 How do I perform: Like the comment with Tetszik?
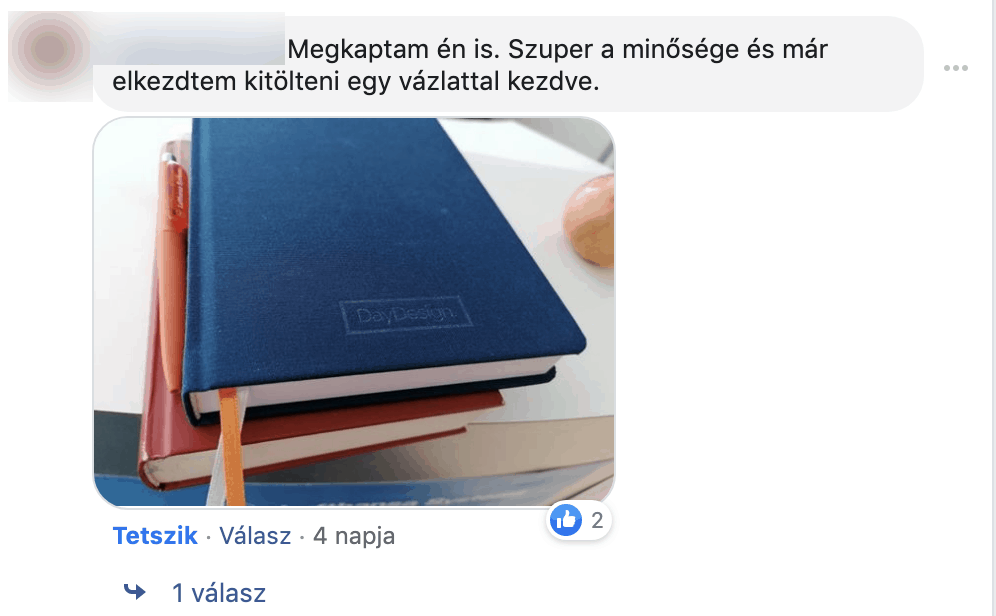(154, 535)
